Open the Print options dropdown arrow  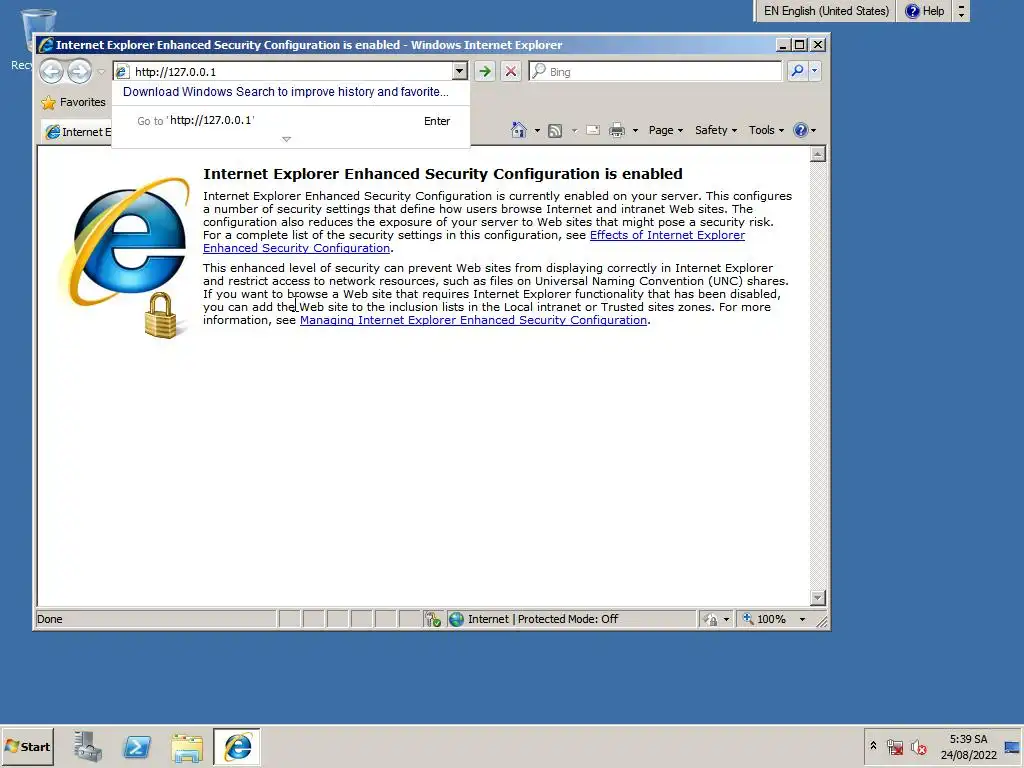[635, 131]
